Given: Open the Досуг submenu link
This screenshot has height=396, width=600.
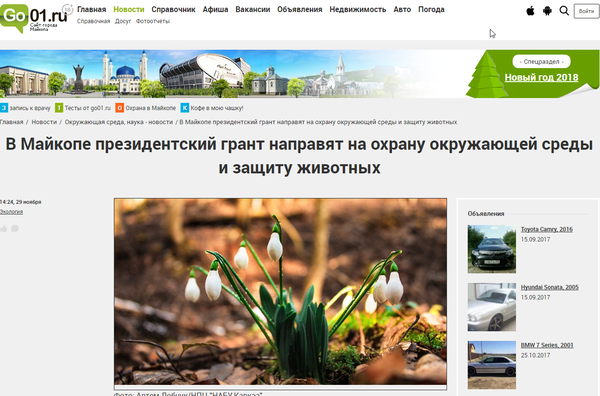Looking at the screenshot, I should [x=123, y=21].
